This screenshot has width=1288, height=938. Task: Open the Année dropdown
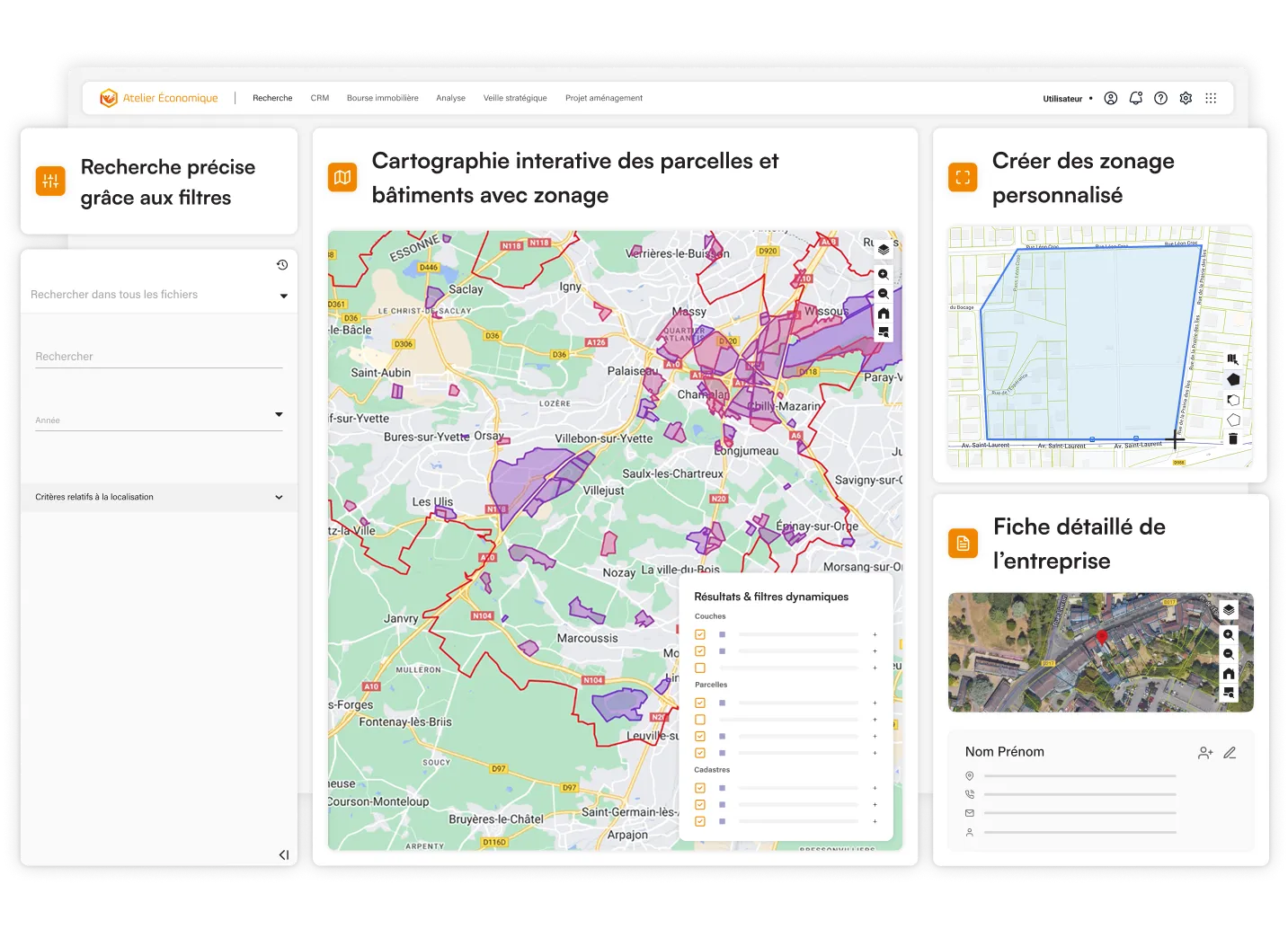click(x=159, y=418)
